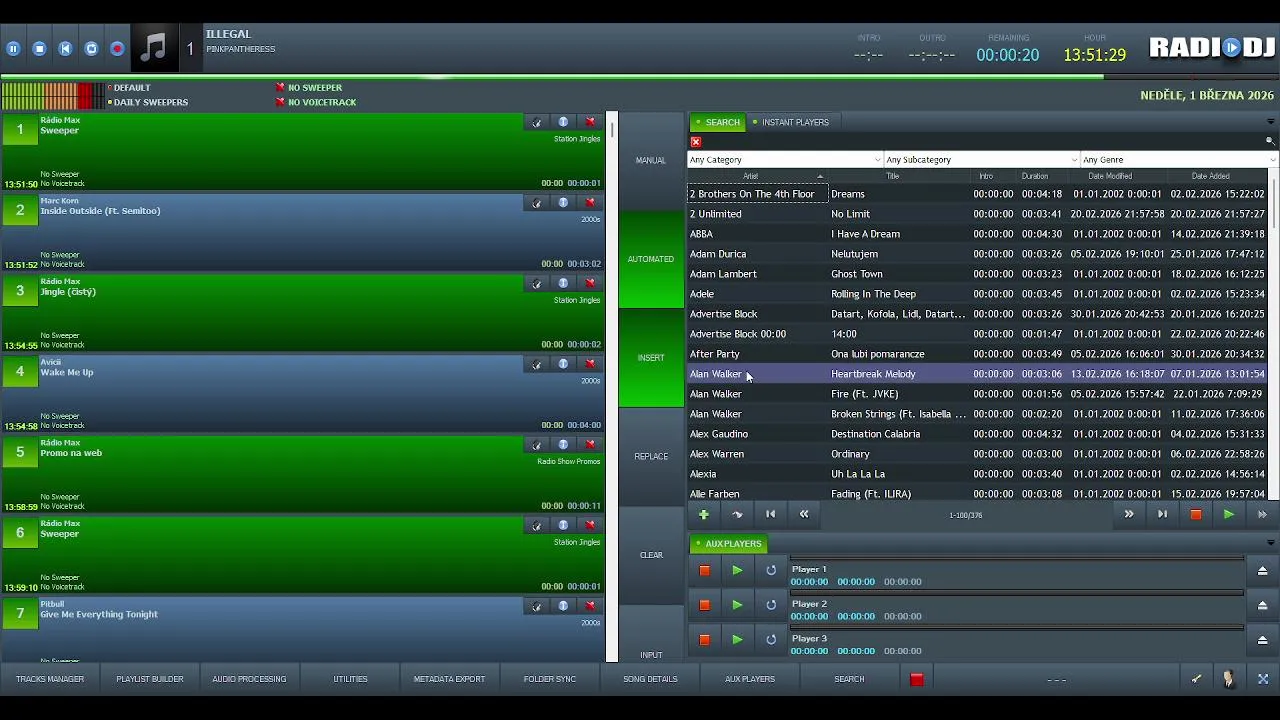Open options with bottom brush icon
The height and width of the screenshot is (720, 1280).
point(1196,679)
